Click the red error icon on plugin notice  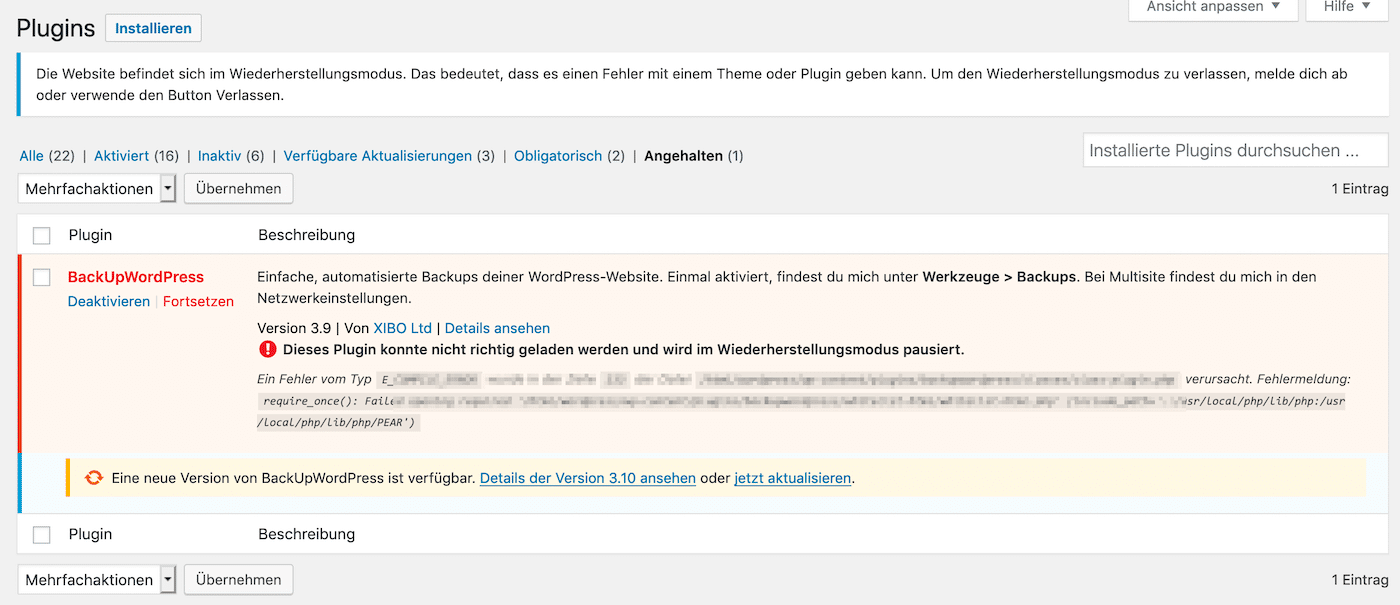tap(267, 349)
